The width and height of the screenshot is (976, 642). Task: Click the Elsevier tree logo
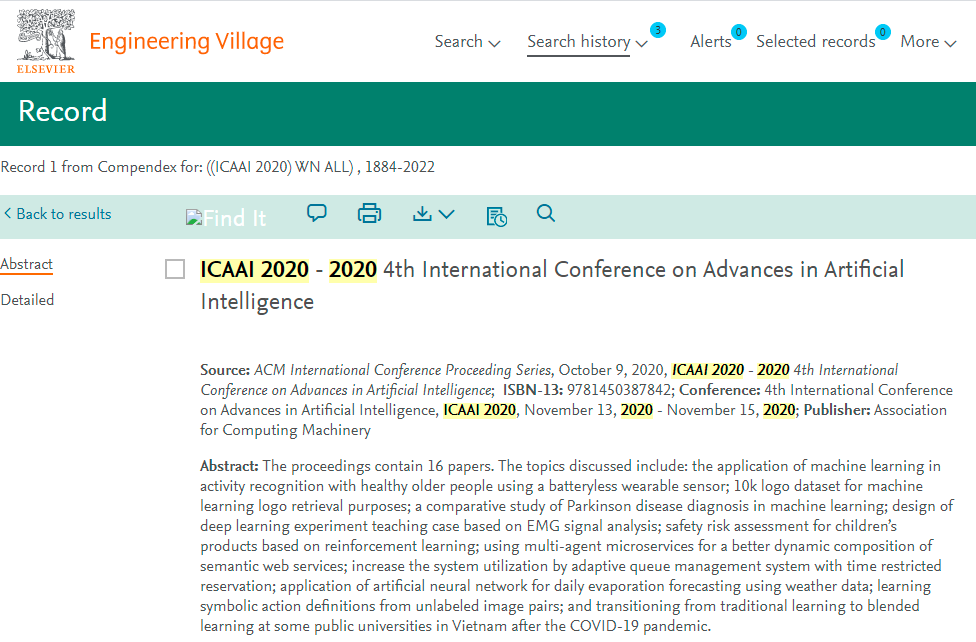pyautogui.click(x=45, y=41)
